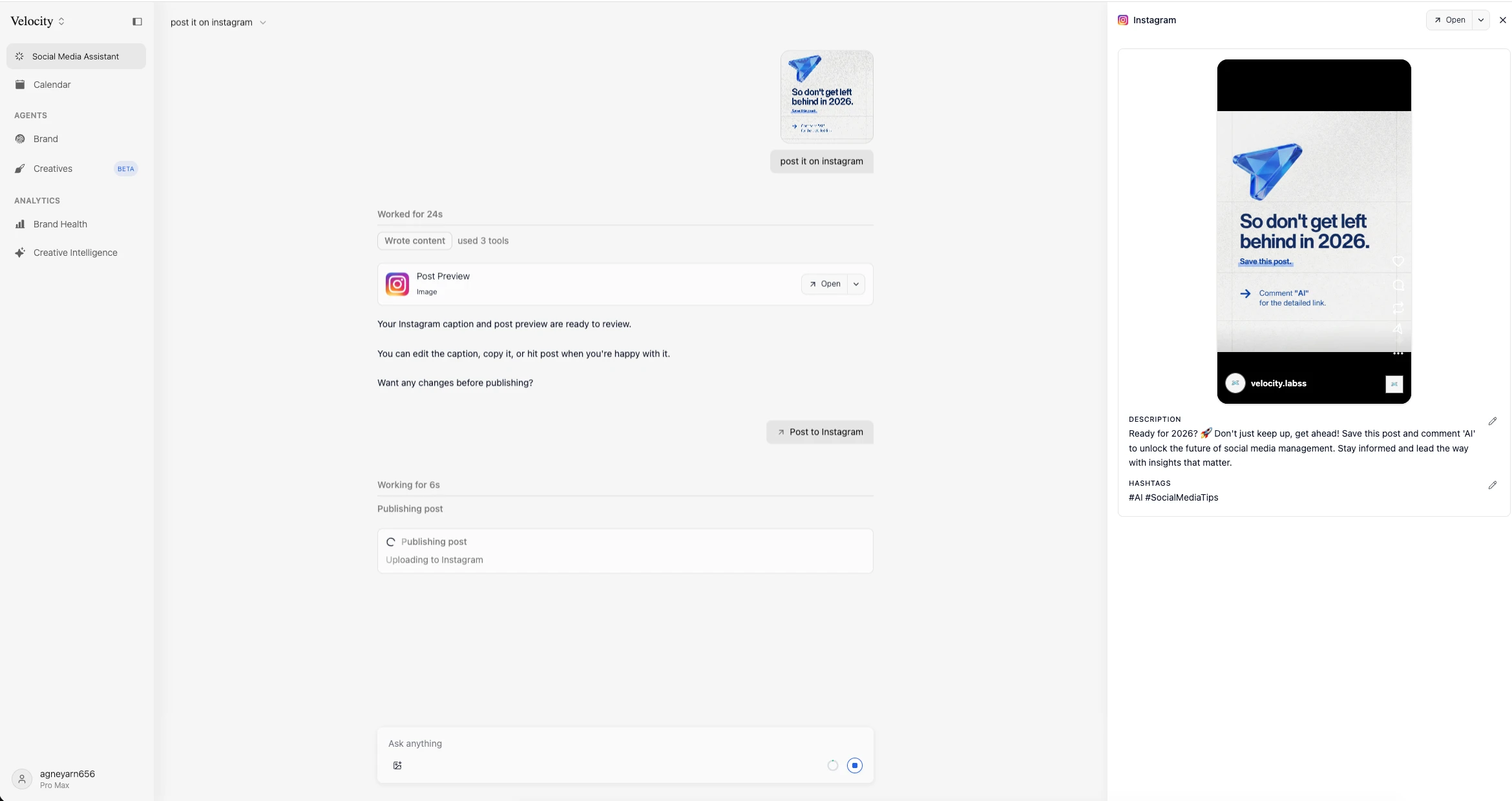Click the Instagram icon in right panel header
The width and height of the screenshot is (1512, 801).
(1123, 20)
